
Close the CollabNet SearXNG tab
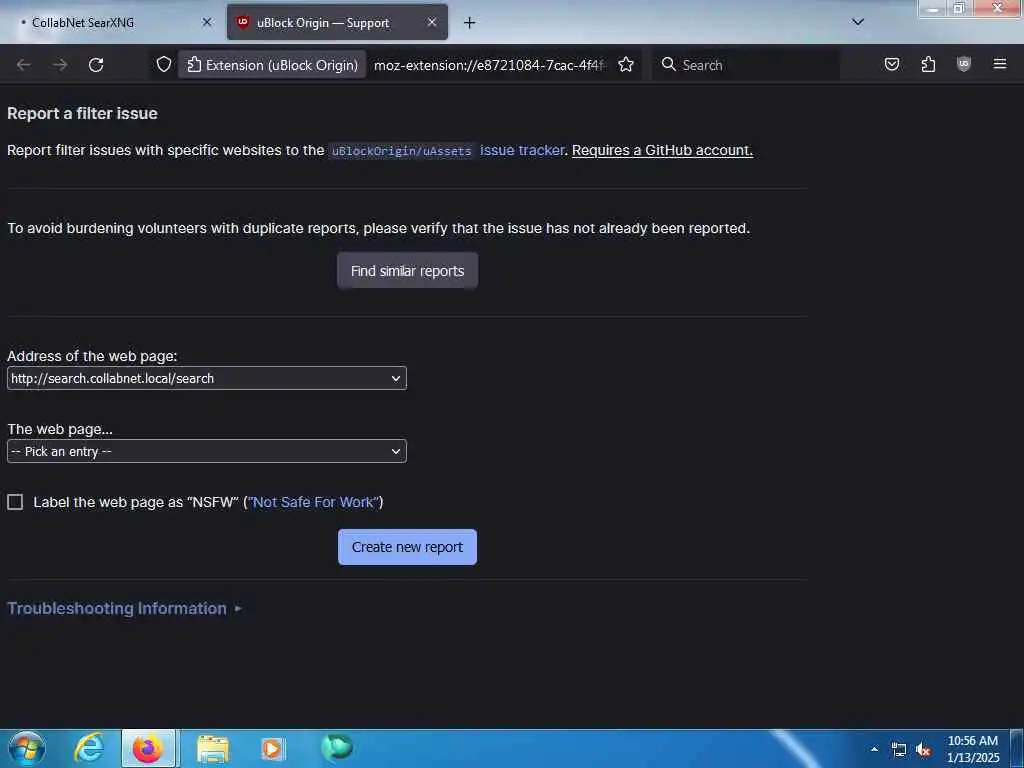point(207,22)
